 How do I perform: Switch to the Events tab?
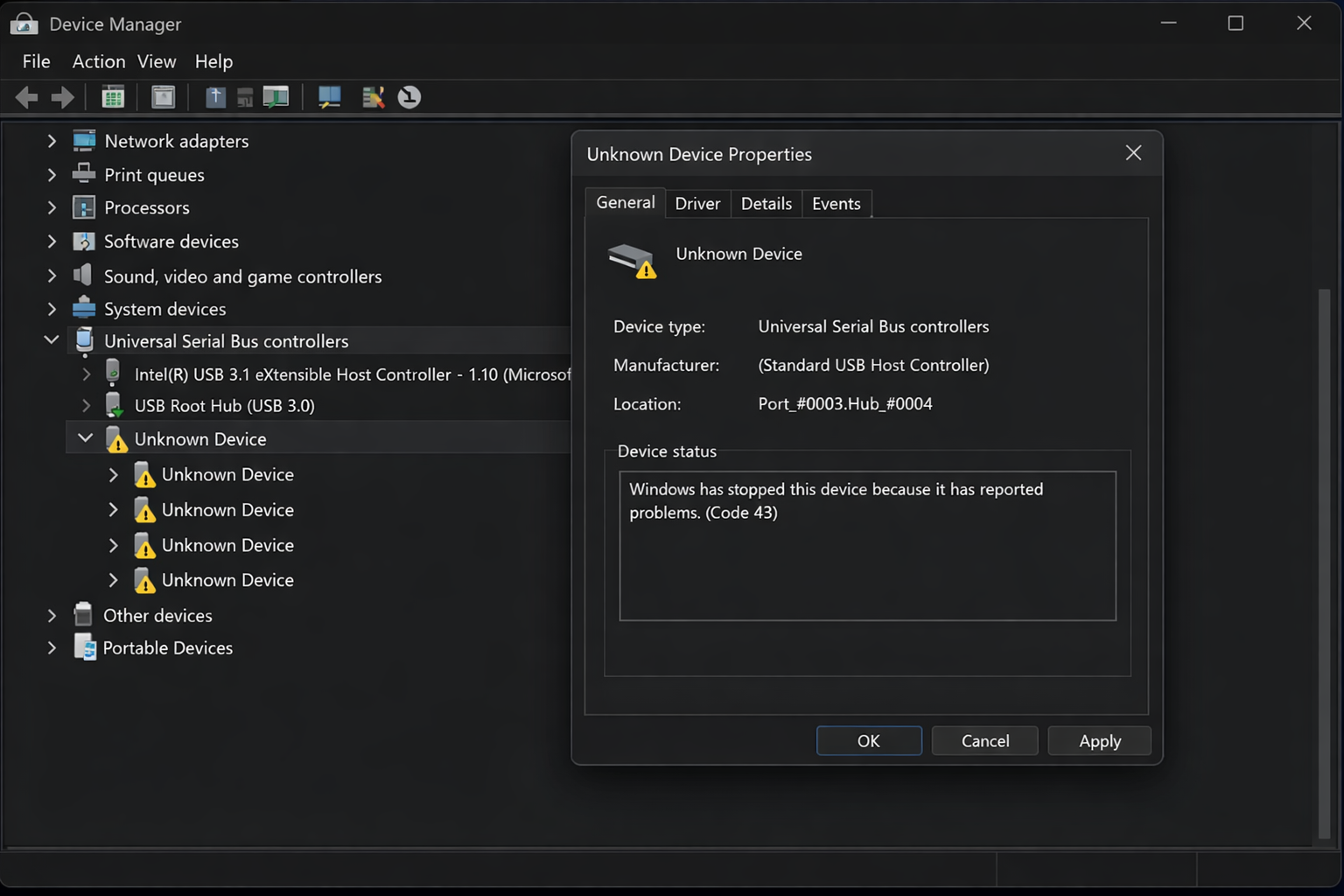pos(836,203)
